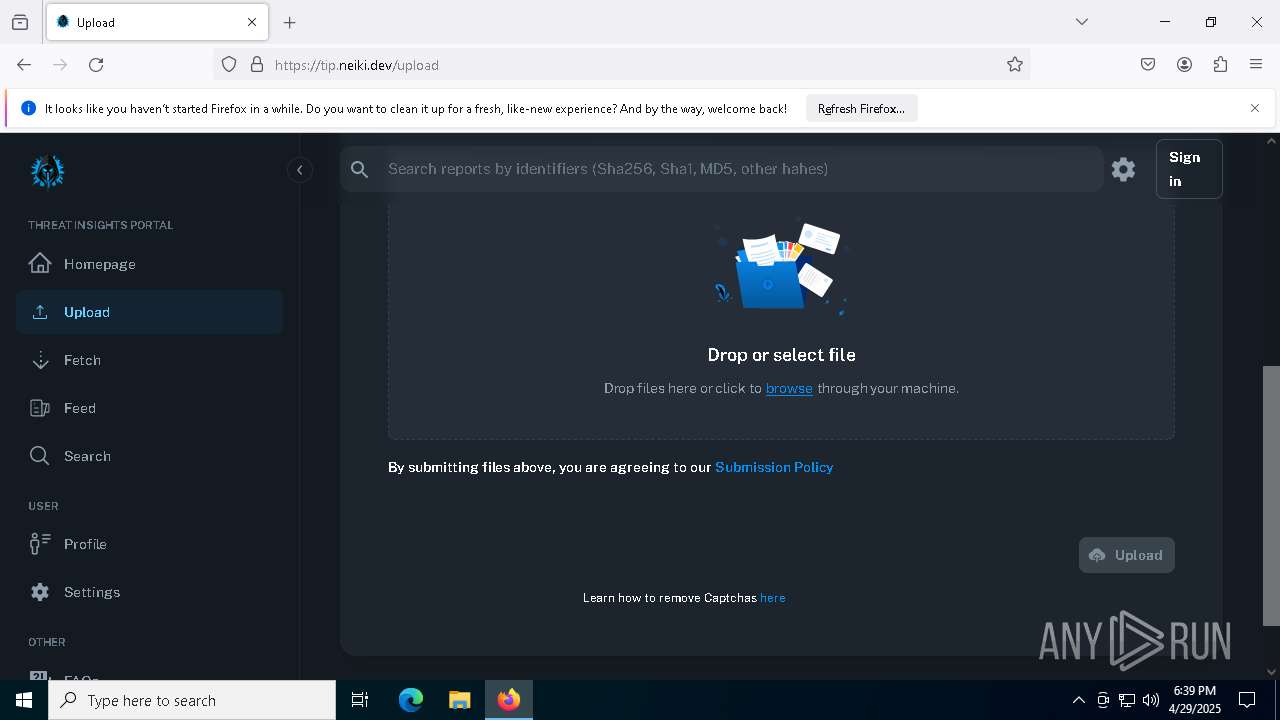
Task: Open Search page from sidebar
Action: (x=149, y=456)
